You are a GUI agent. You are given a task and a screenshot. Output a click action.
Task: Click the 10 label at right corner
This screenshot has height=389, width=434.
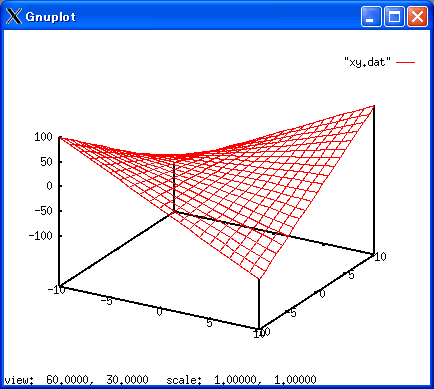click(x=380, y=256)
